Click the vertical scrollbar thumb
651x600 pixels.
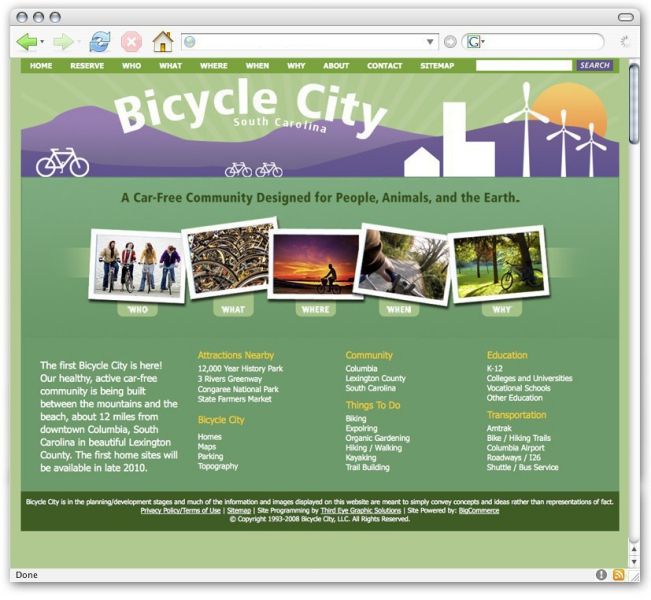(x=634, y=105)
